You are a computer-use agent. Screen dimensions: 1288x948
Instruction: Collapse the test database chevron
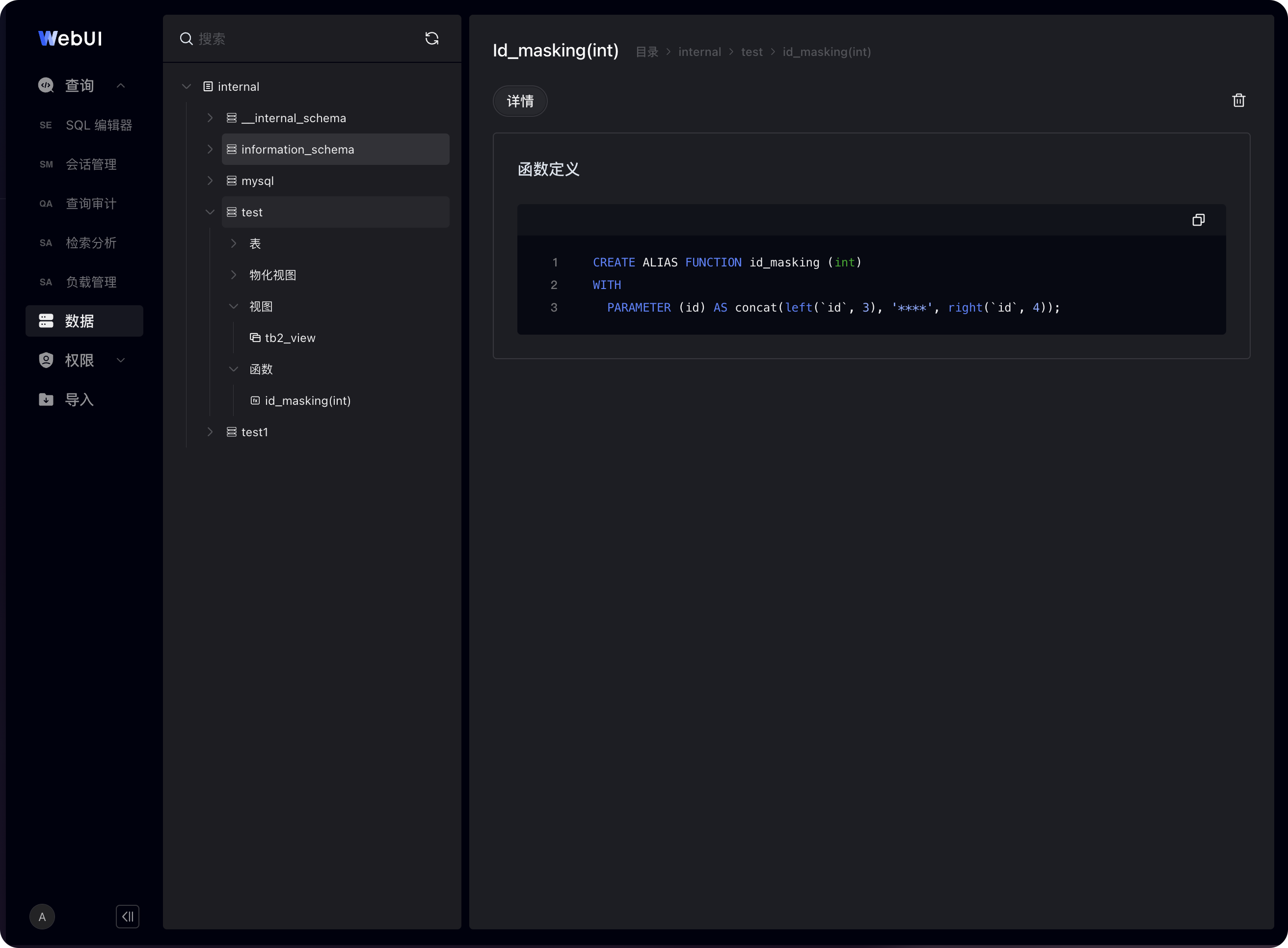tap(210, 212)
